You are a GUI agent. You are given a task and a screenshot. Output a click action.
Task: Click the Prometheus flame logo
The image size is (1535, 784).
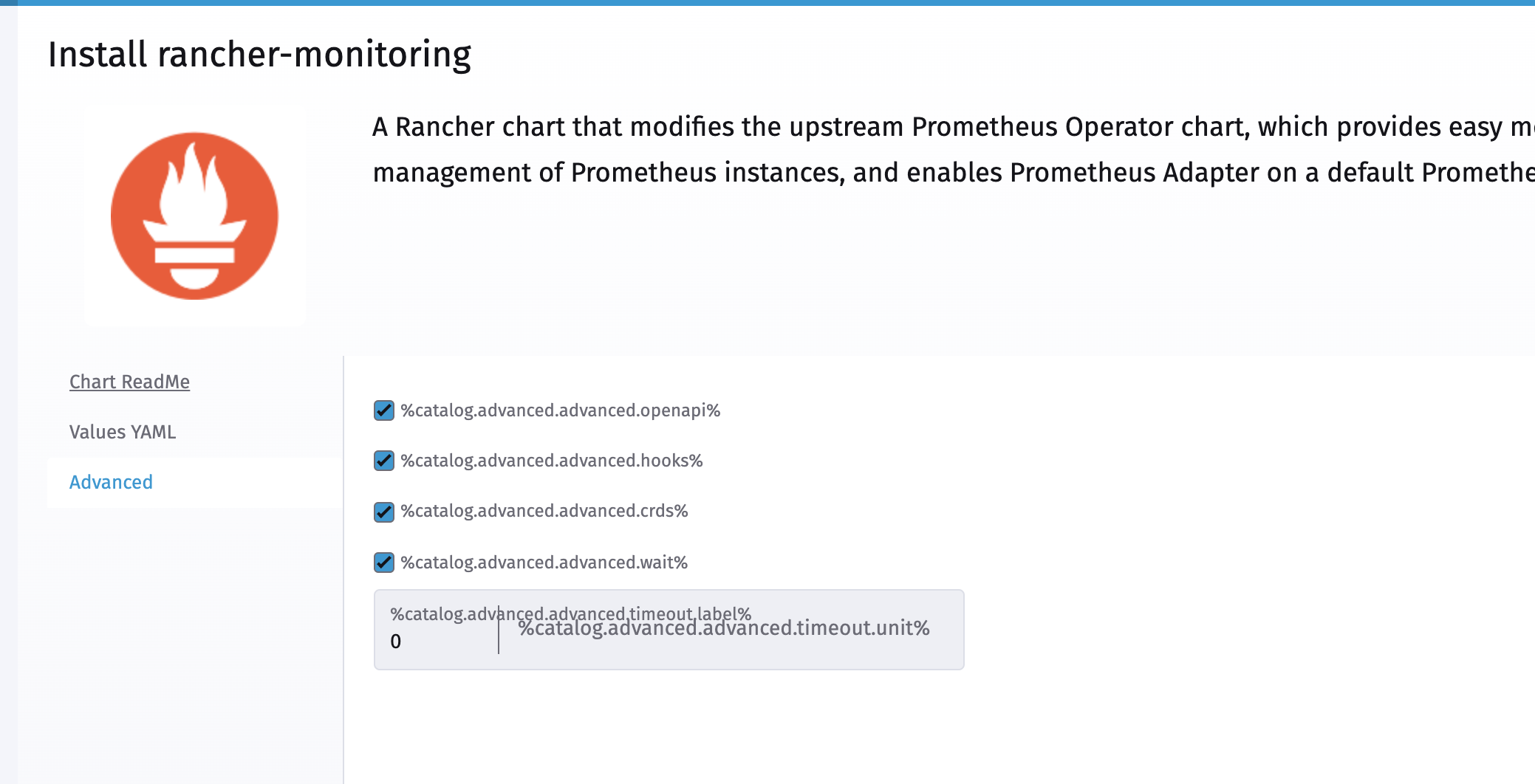pyautogui.click(x=194, y=214)
